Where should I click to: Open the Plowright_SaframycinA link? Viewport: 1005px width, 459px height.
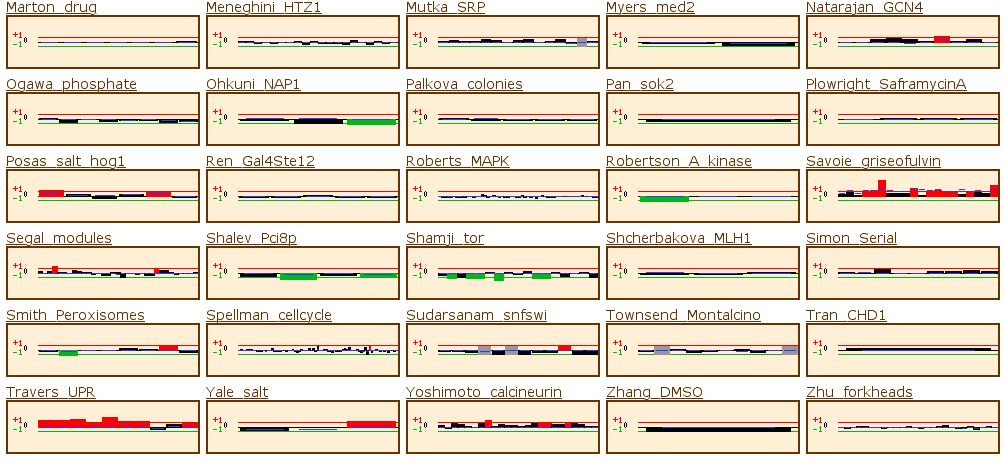point(886,84)
